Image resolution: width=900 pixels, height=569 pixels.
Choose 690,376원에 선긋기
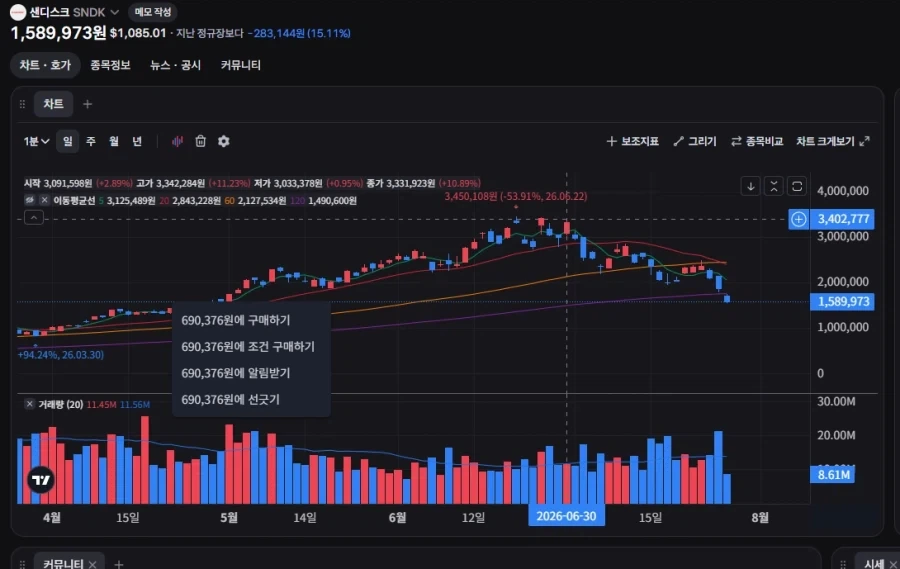click(251, 400)
